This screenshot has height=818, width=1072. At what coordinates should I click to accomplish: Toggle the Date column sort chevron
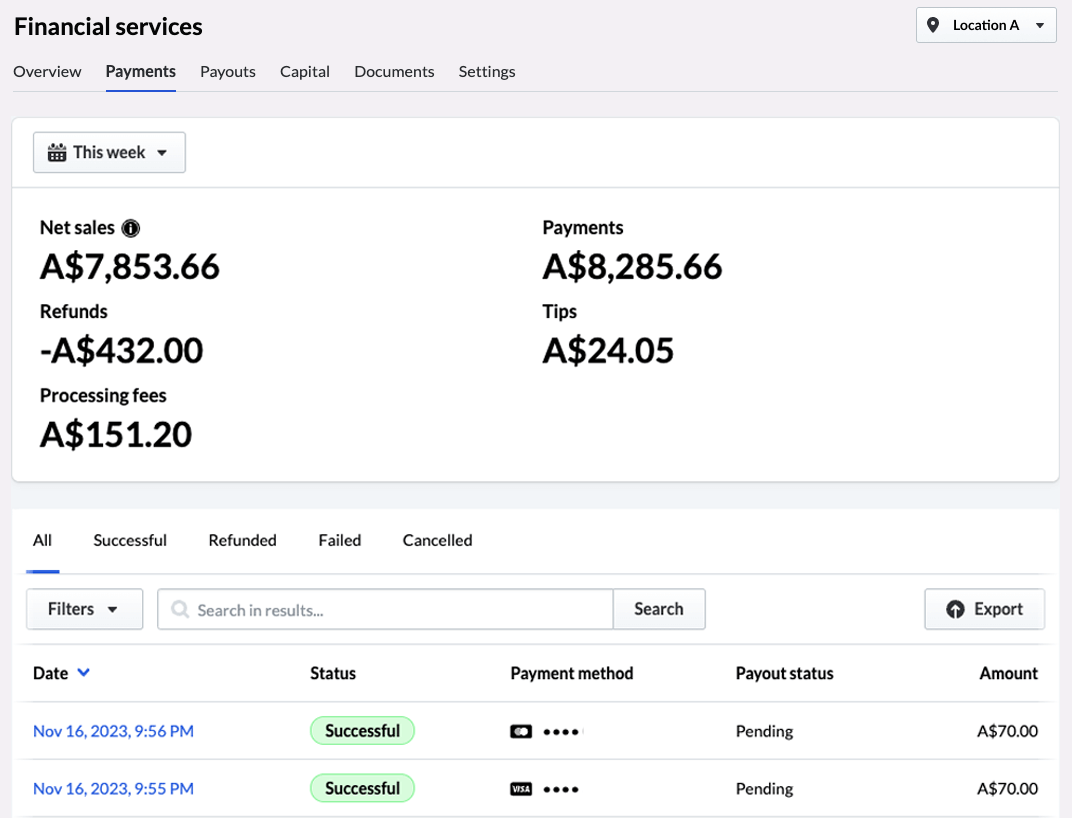pyautogui.click(x=84, y=673)
